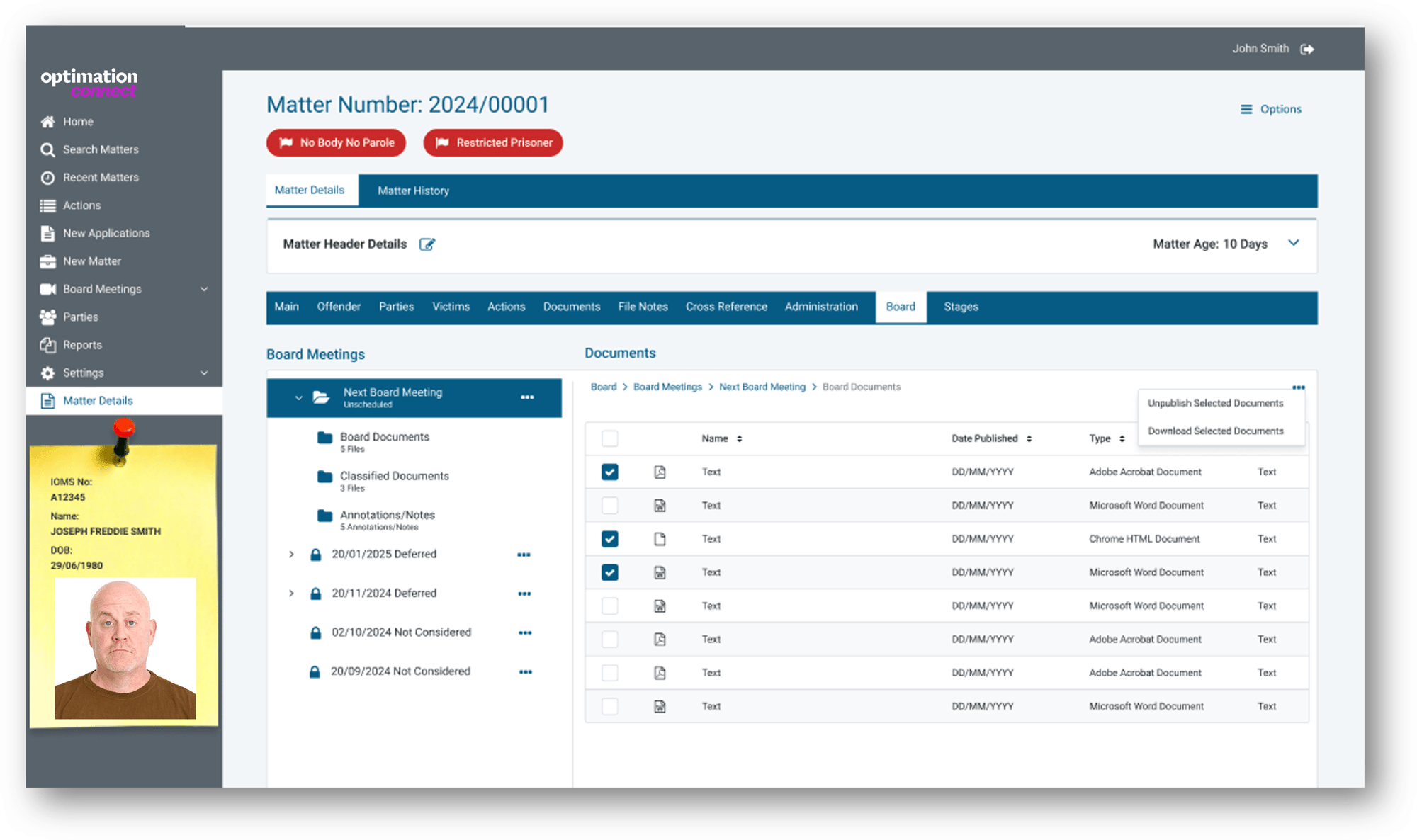The height and width of the screenshot is (840, 1417).
Task: Open the three-dot menu for 20/11/2024 Deferred
Action: (x=524, y=594)
